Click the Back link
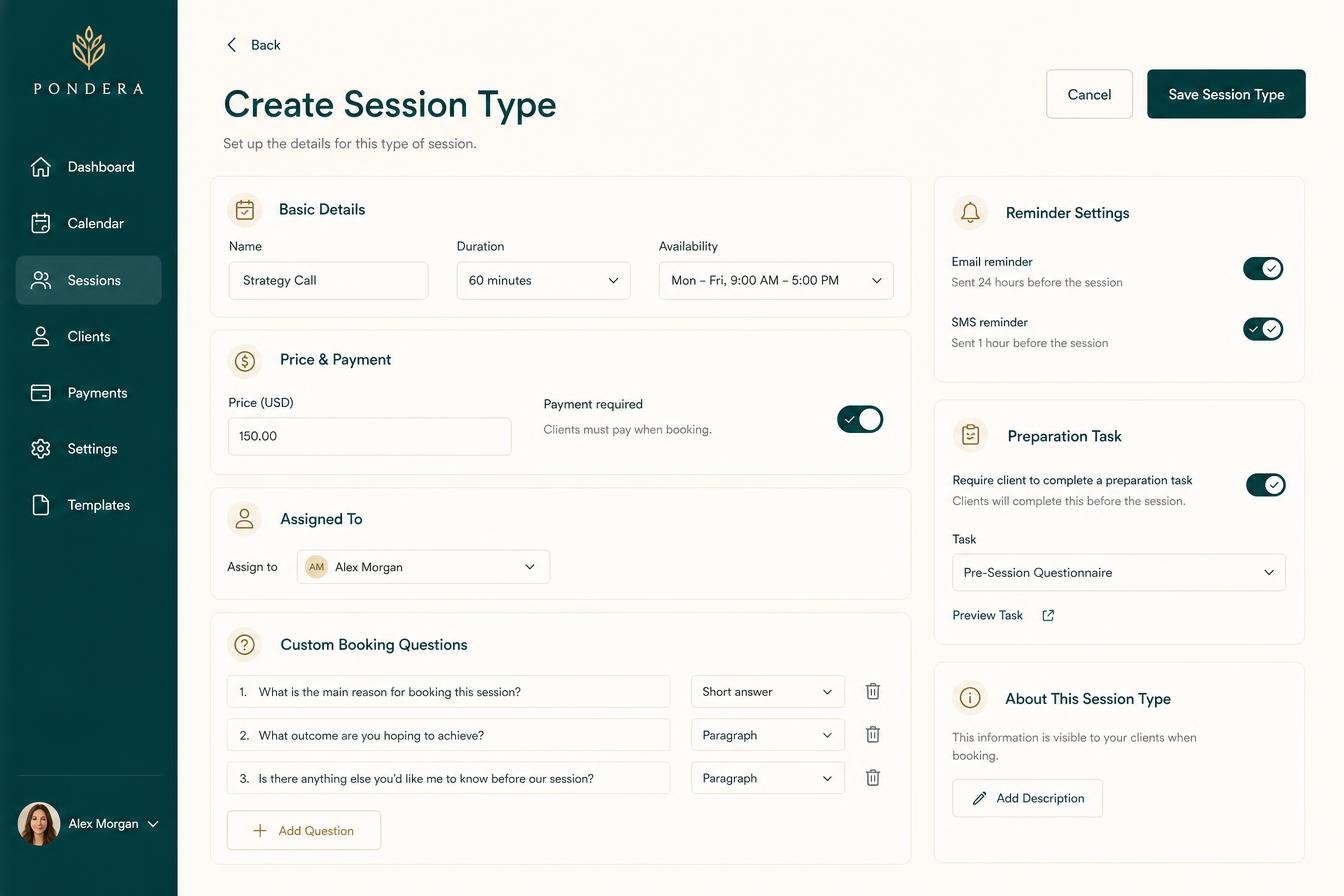The image size is (1344, 896). (x=254, y=45)
